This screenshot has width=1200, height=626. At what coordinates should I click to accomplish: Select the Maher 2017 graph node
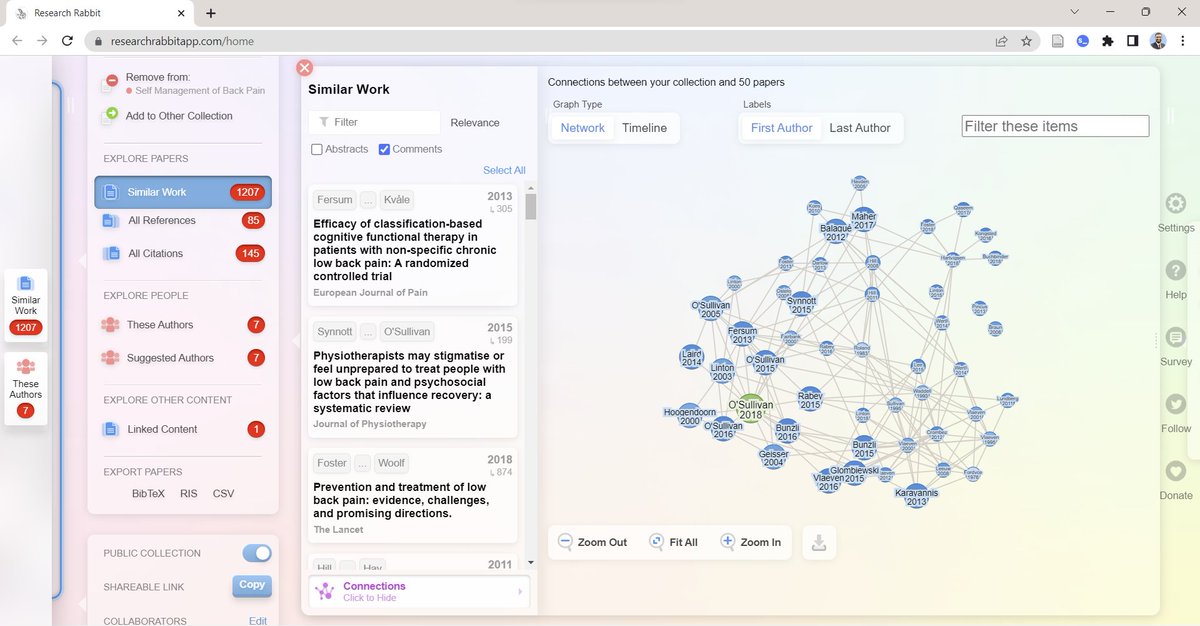click(x=863, y=220)
